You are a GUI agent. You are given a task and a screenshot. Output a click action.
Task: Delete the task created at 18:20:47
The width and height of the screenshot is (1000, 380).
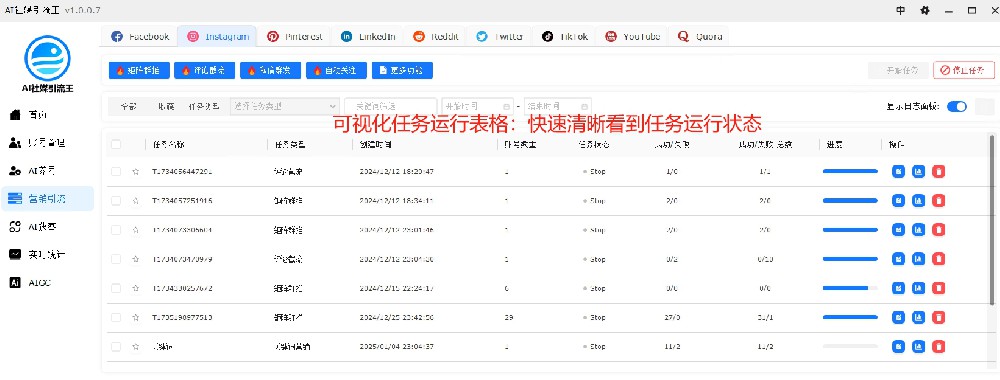[x=938, y=172]
